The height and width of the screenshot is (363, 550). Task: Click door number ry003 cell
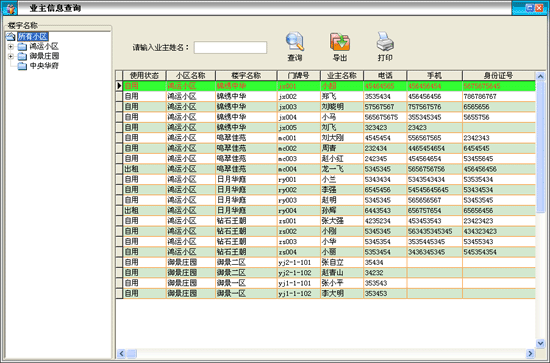(x=299, y=200)
